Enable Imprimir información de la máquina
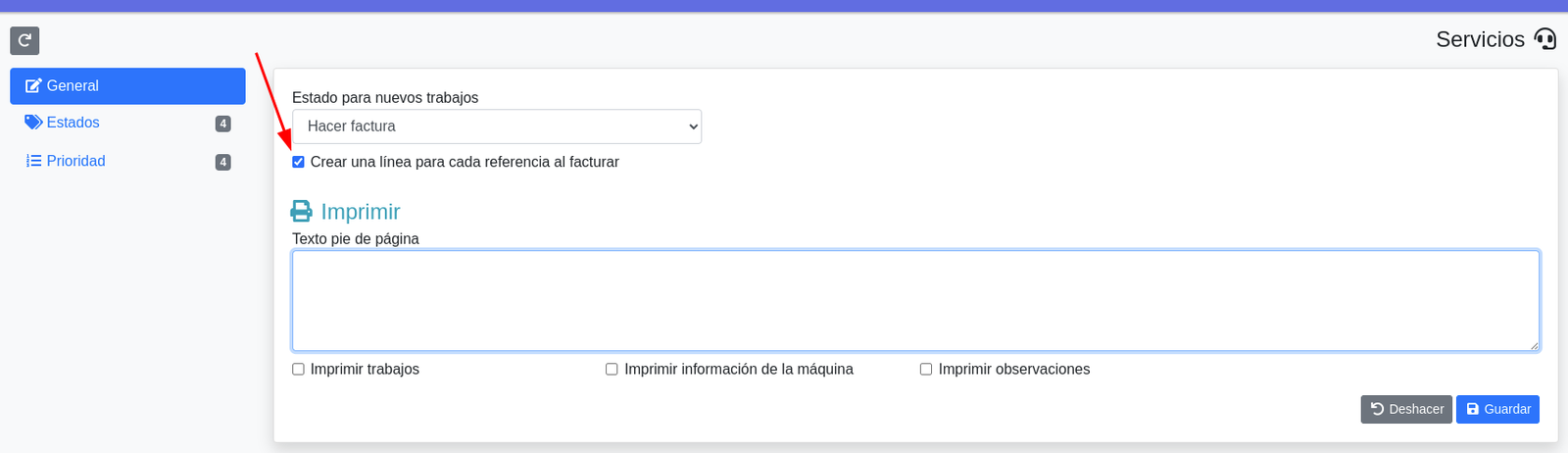The image size is (1568, 453). coord(612,370)
